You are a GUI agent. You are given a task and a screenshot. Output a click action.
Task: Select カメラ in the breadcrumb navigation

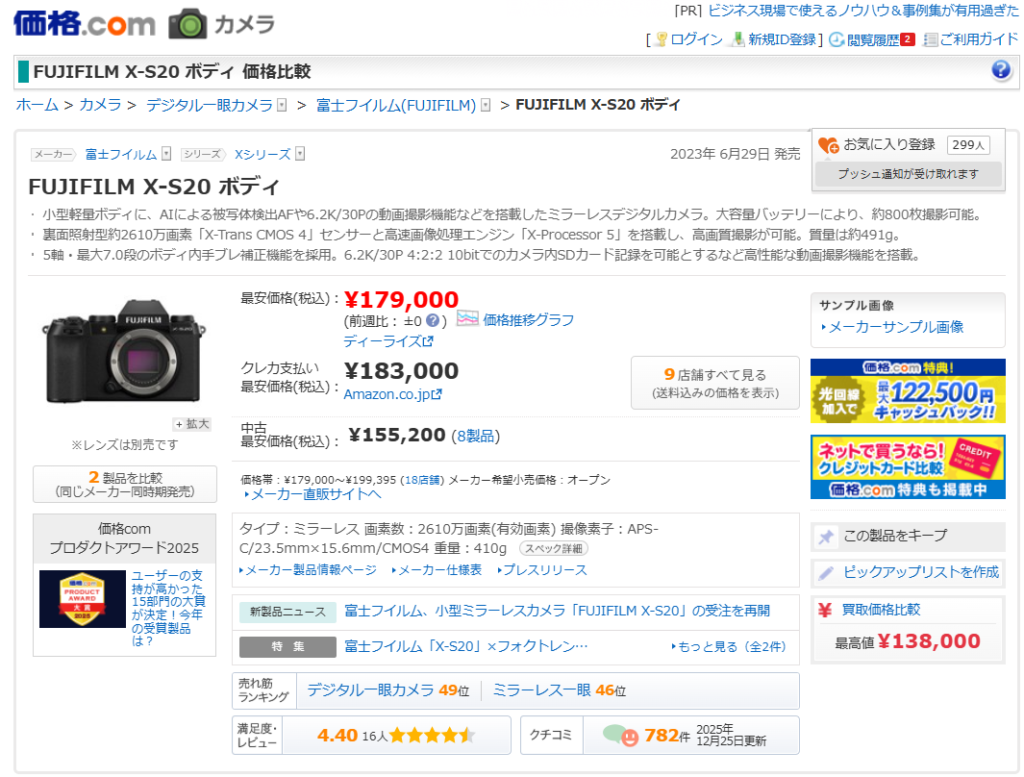click(100, 105)
